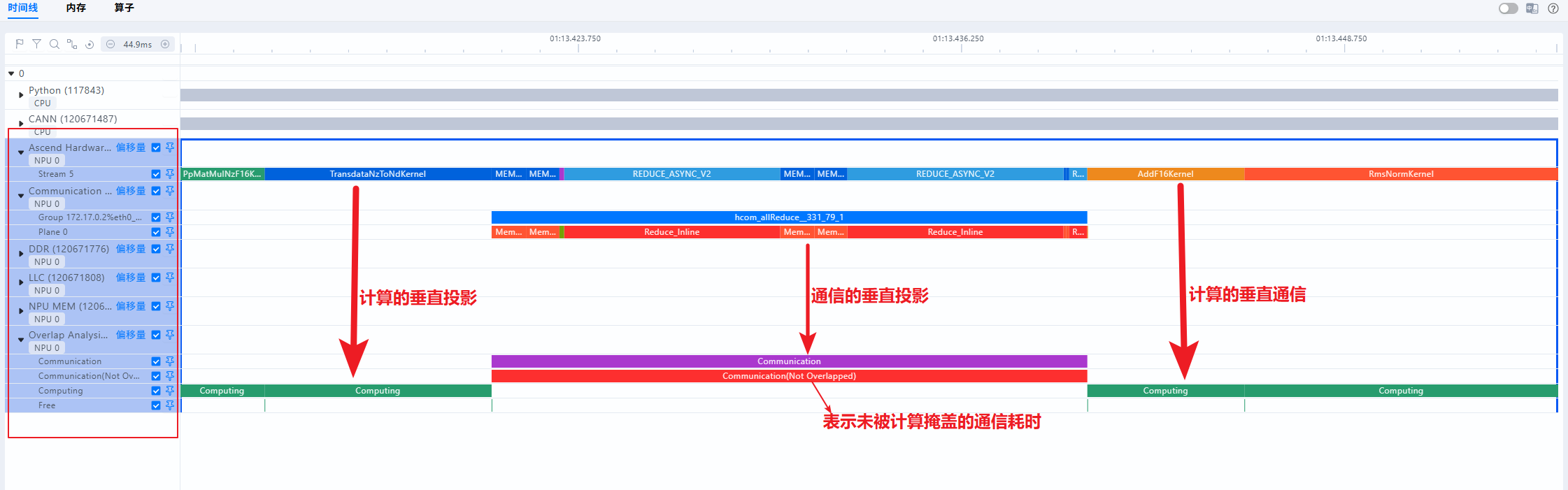Collapse the root node 0
This screenshot has height=490, width=1568.
pos(11,73)
